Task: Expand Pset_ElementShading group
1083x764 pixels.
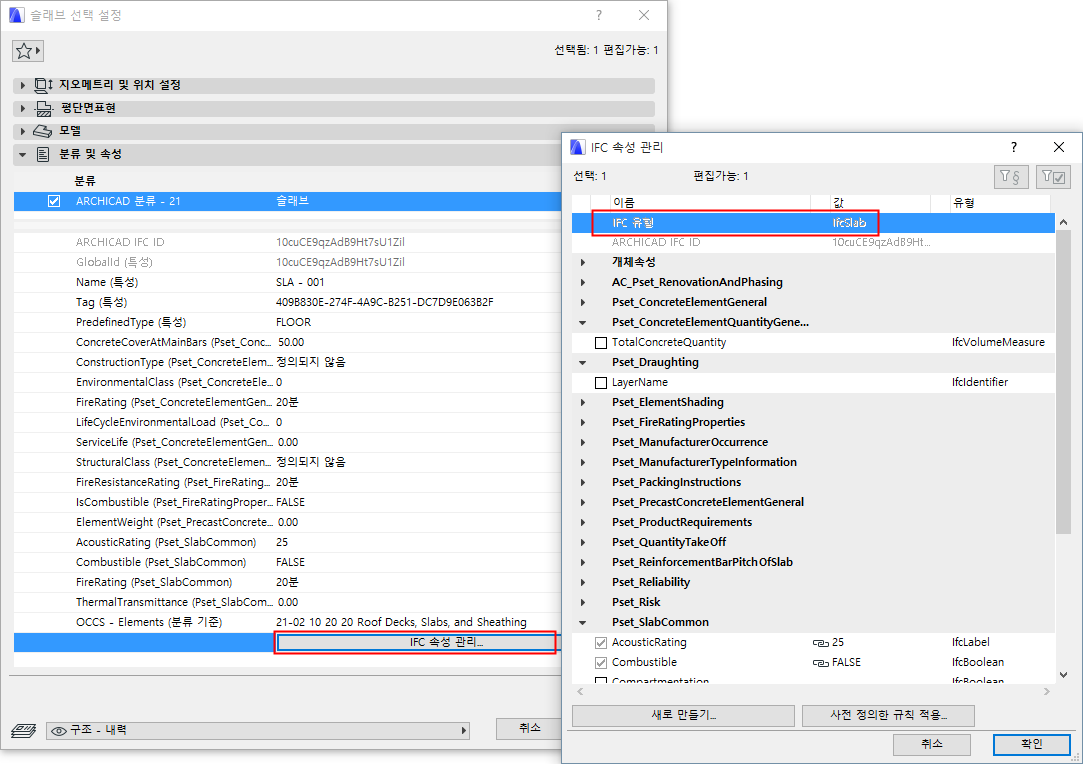Action: coord(583,403)
